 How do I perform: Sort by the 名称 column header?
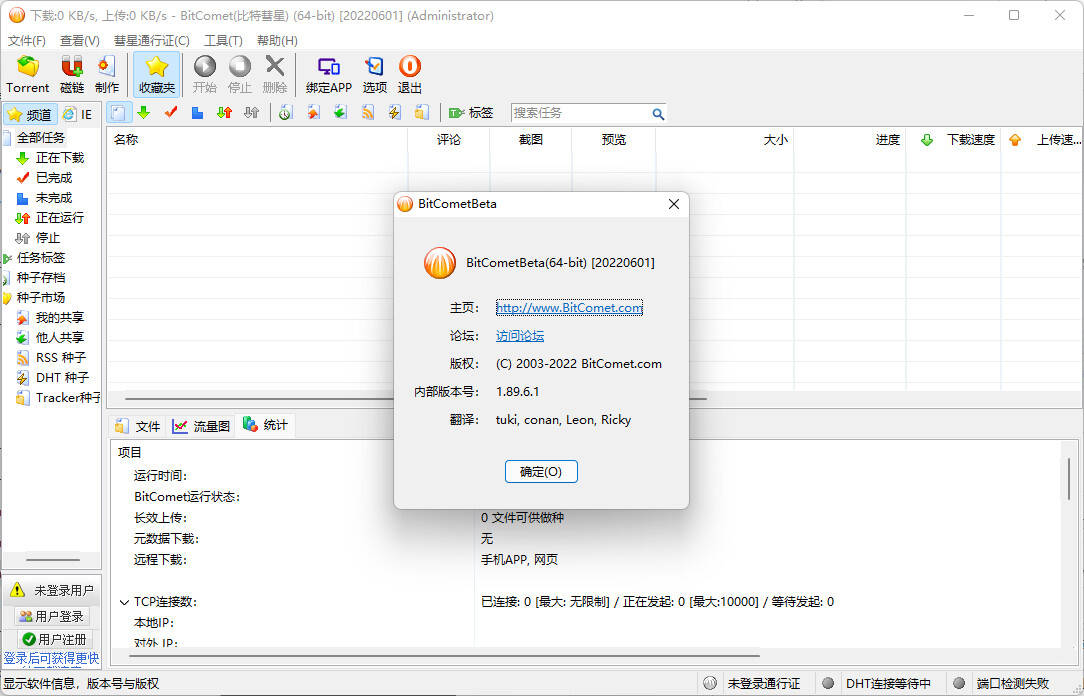[257, 140]
